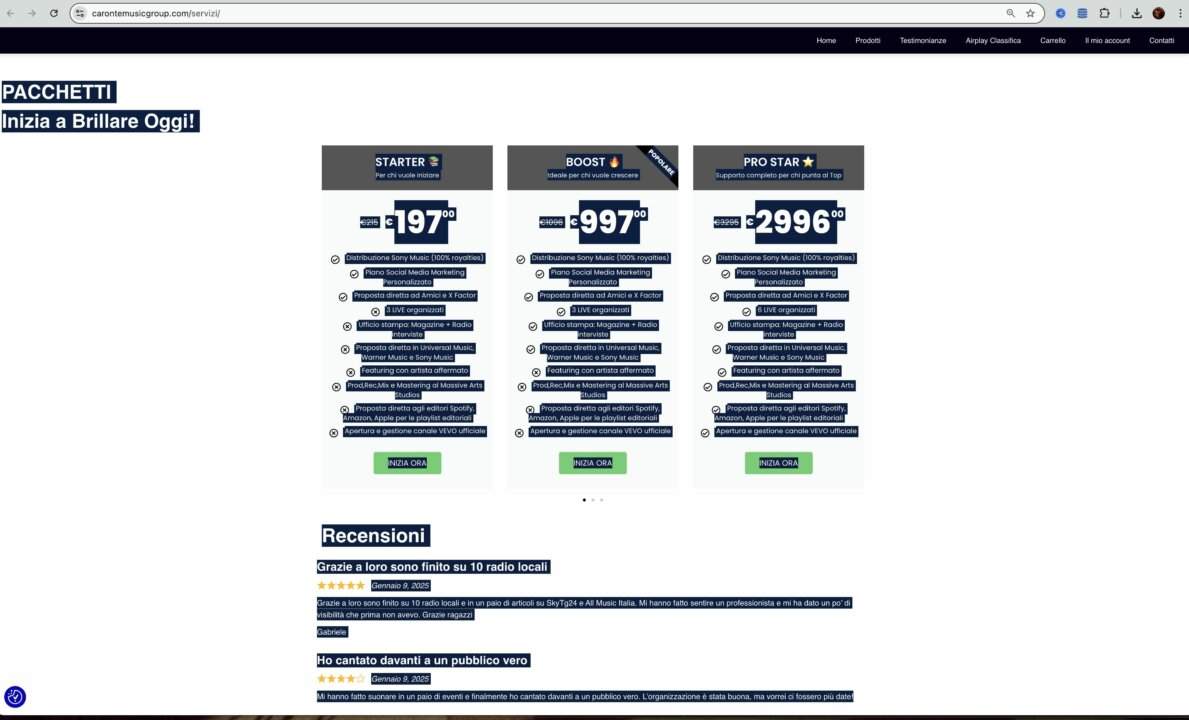Click INIZIA ORA under the STARTER package

coord(407,463)
